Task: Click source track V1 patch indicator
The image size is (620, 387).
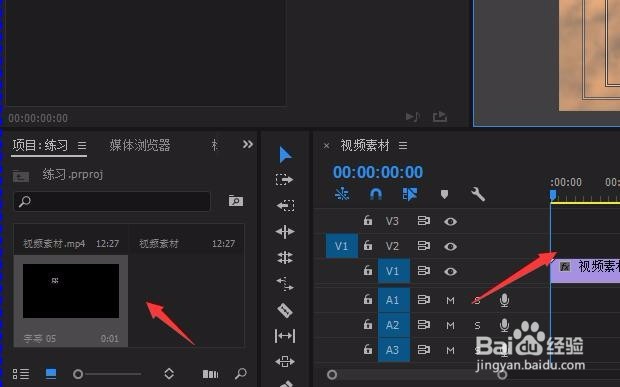Action: (x=342, y=246)
